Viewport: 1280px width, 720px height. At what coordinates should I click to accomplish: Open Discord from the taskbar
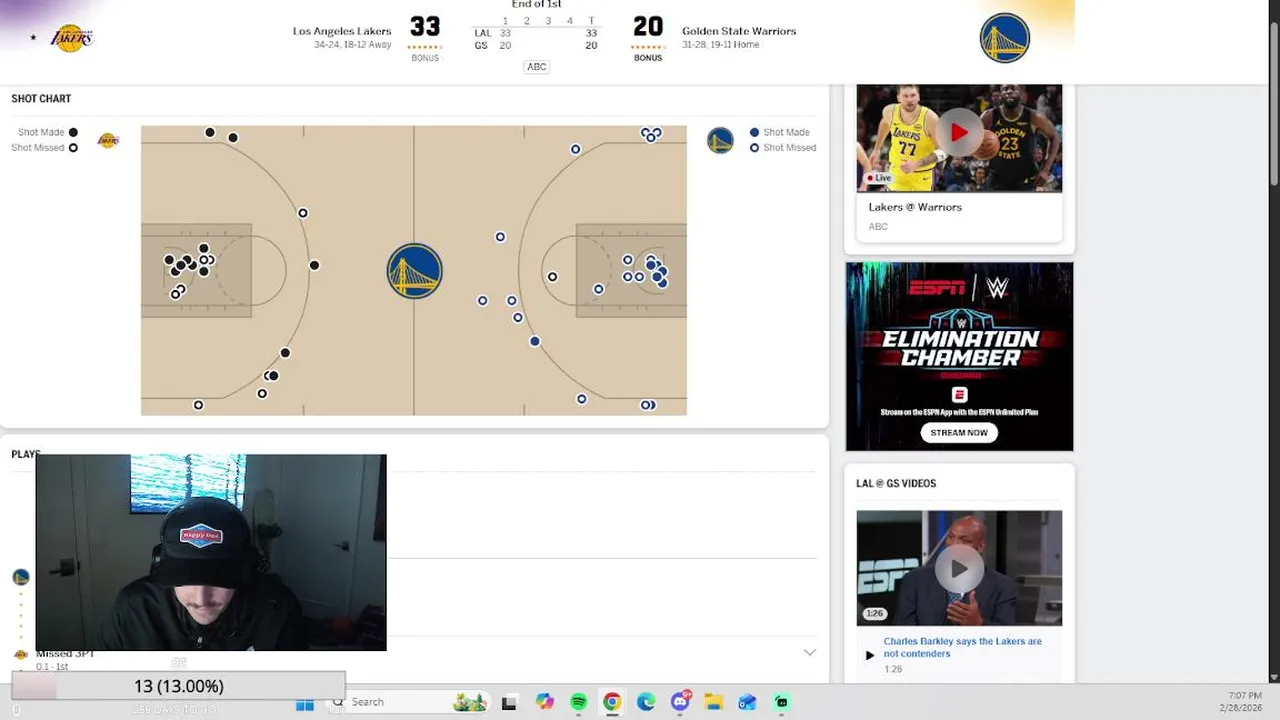pos(680,702)
